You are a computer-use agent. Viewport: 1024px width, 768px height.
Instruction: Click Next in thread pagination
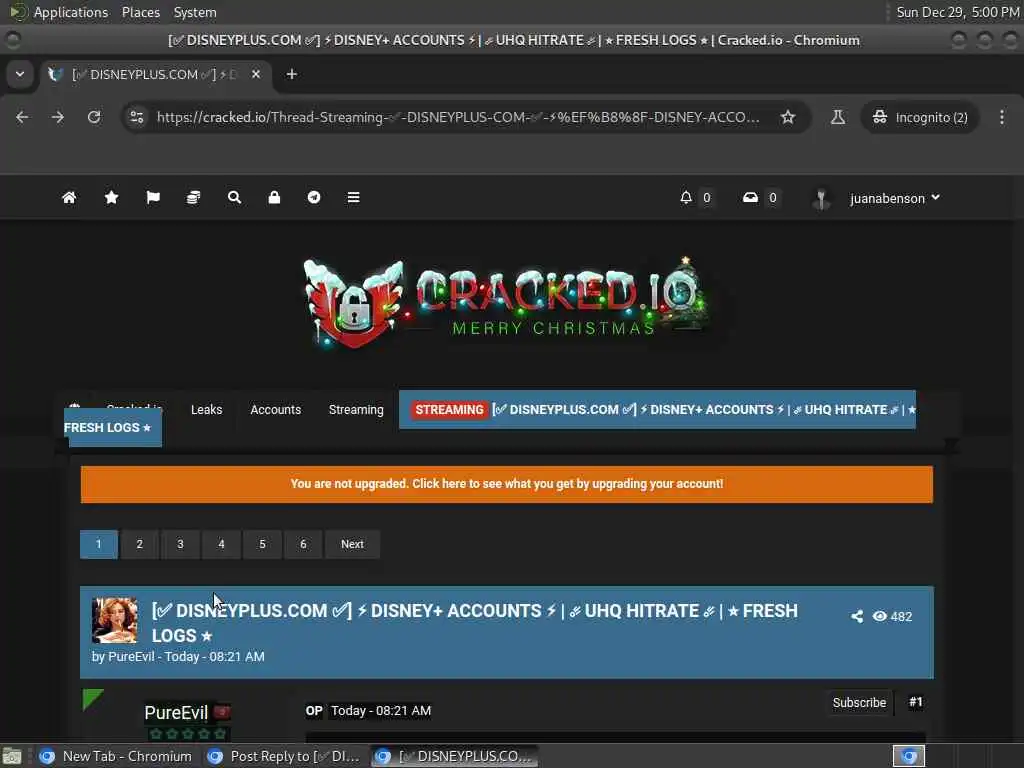point(352,544)
